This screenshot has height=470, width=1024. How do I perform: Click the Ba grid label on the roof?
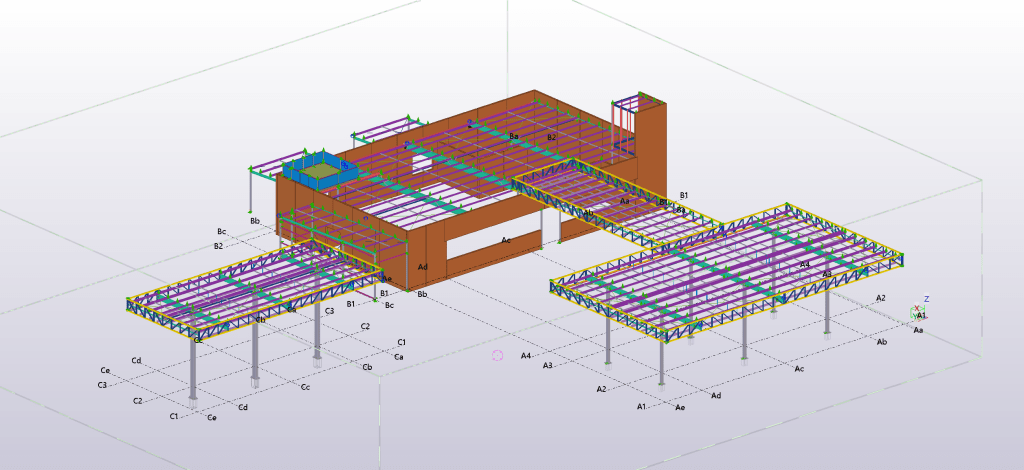coord(514,136)
